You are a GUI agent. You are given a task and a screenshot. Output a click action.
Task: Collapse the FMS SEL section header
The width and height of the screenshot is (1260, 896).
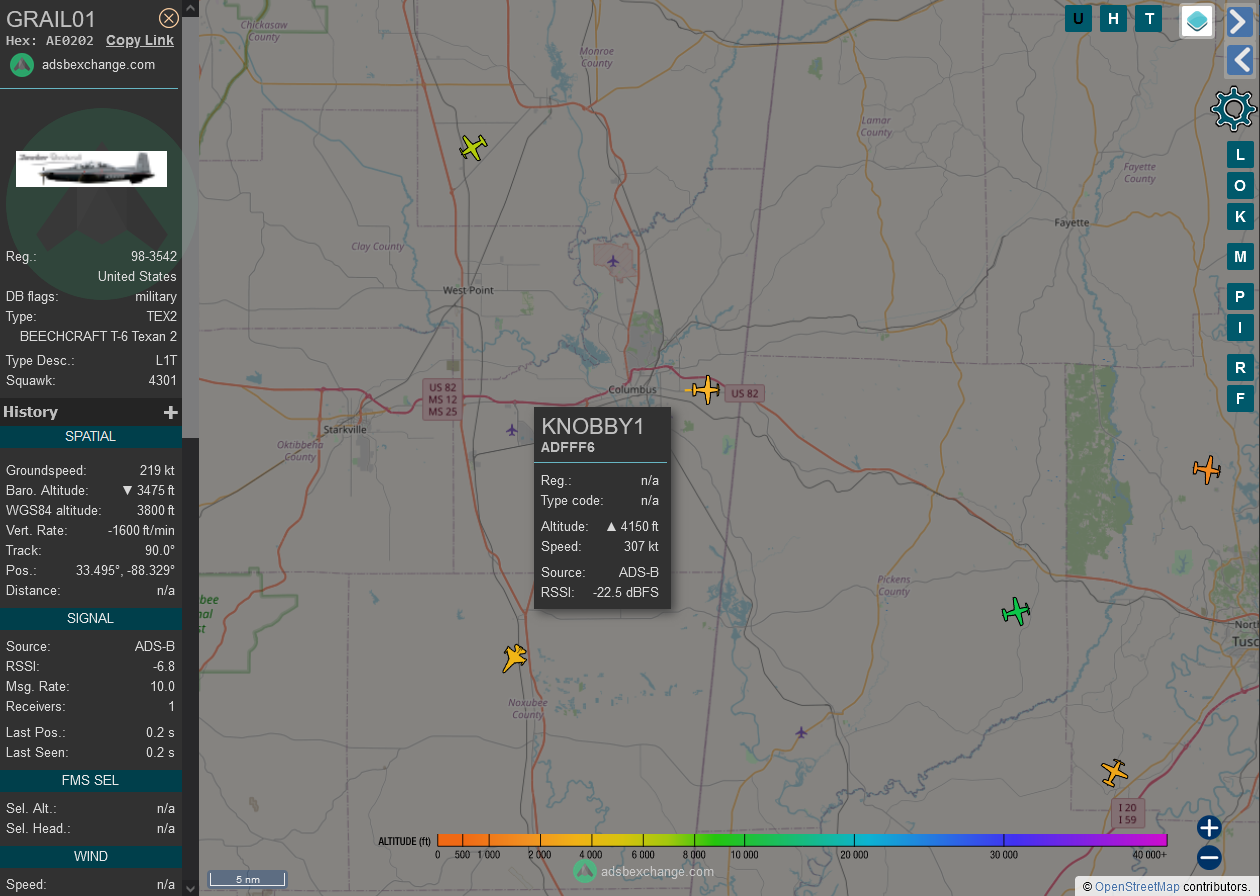coord(91,780)
